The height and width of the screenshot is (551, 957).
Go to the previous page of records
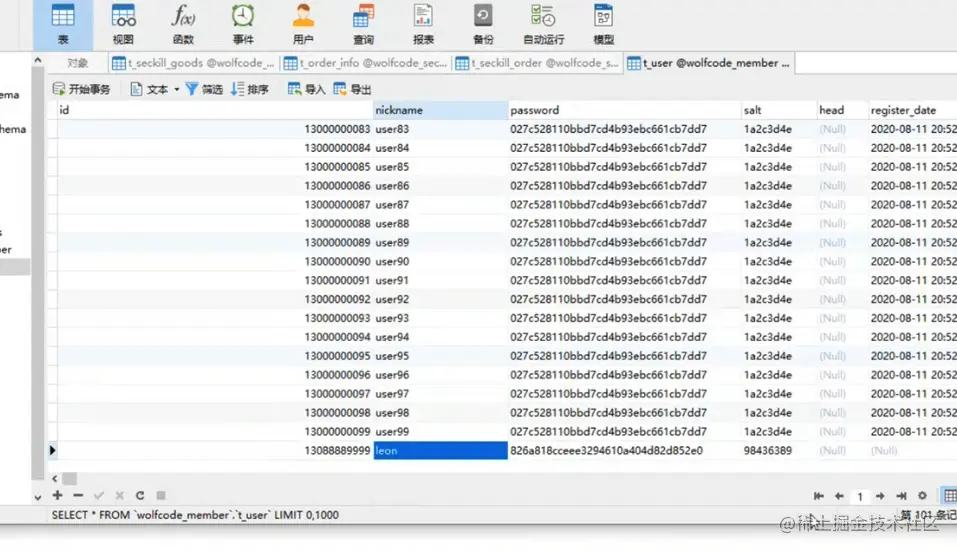[839, 495]
